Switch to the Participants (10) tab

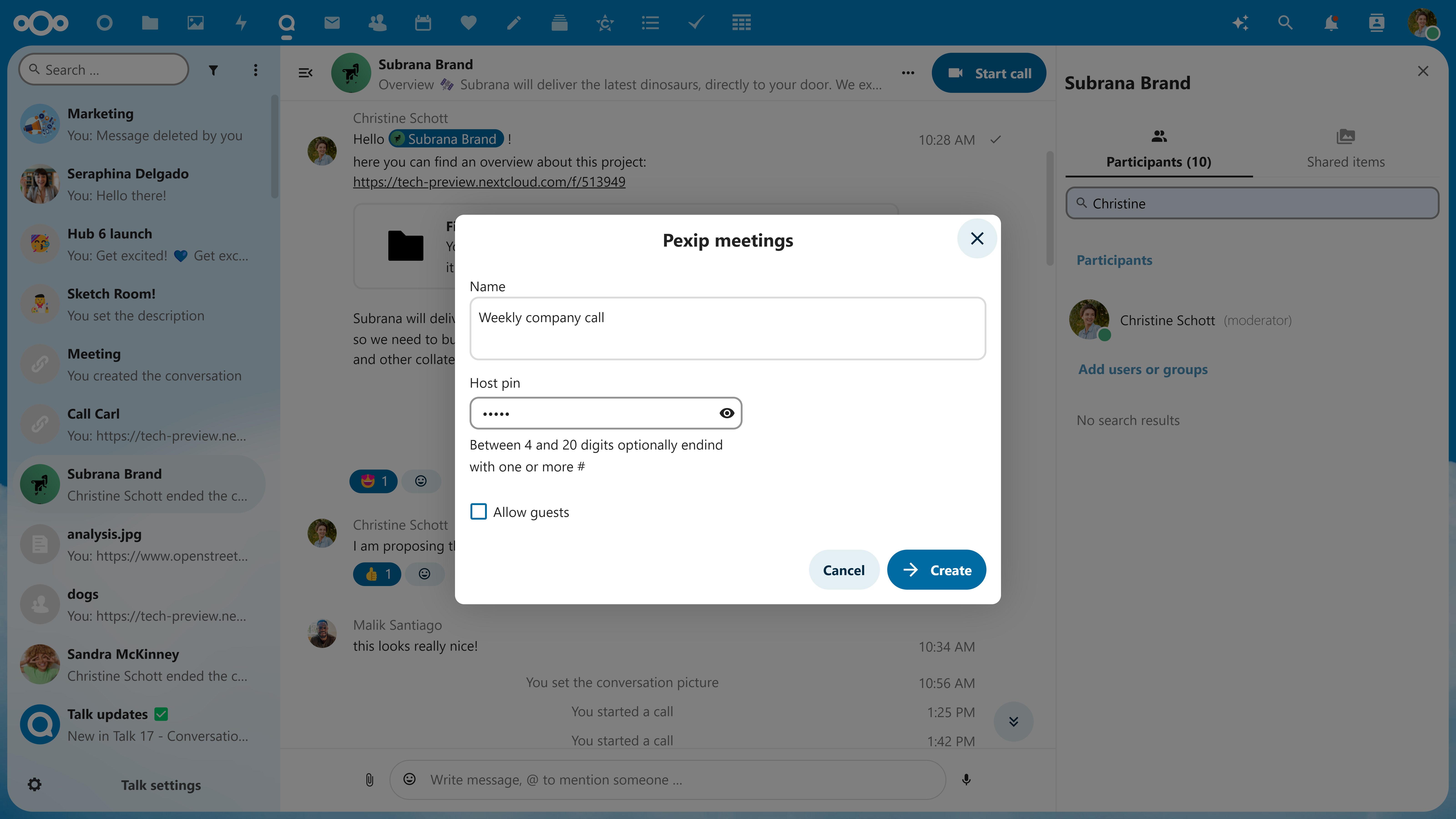tap(1159, 149)
